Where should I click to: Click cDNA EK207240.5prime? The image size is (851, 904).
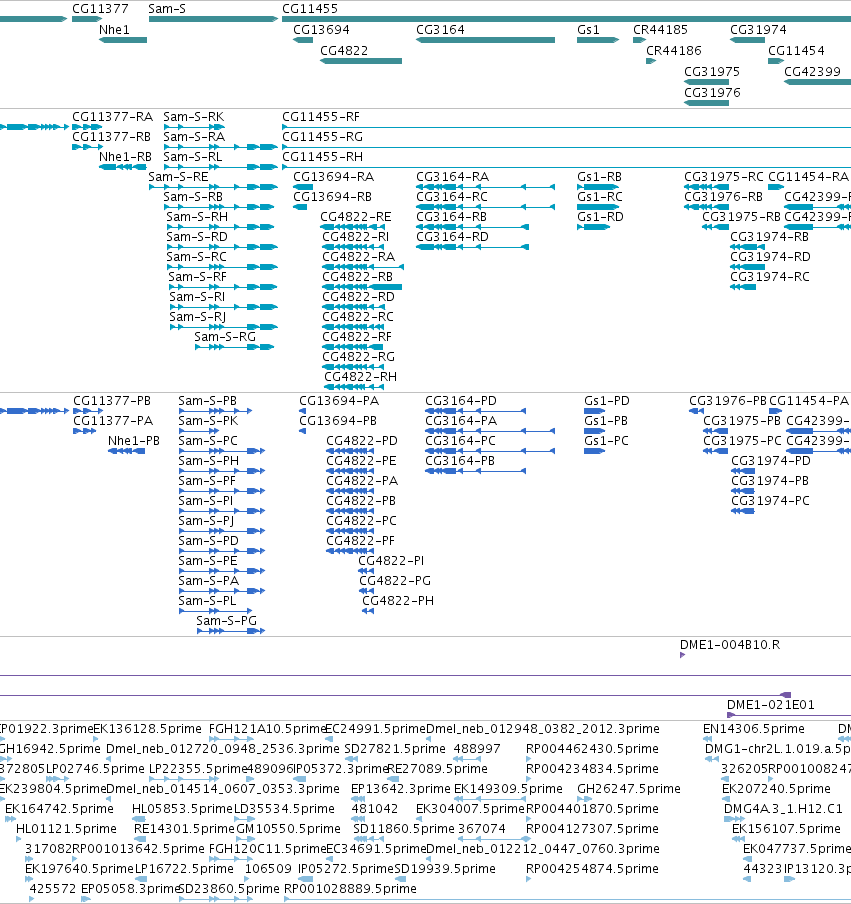pos(776,789)
